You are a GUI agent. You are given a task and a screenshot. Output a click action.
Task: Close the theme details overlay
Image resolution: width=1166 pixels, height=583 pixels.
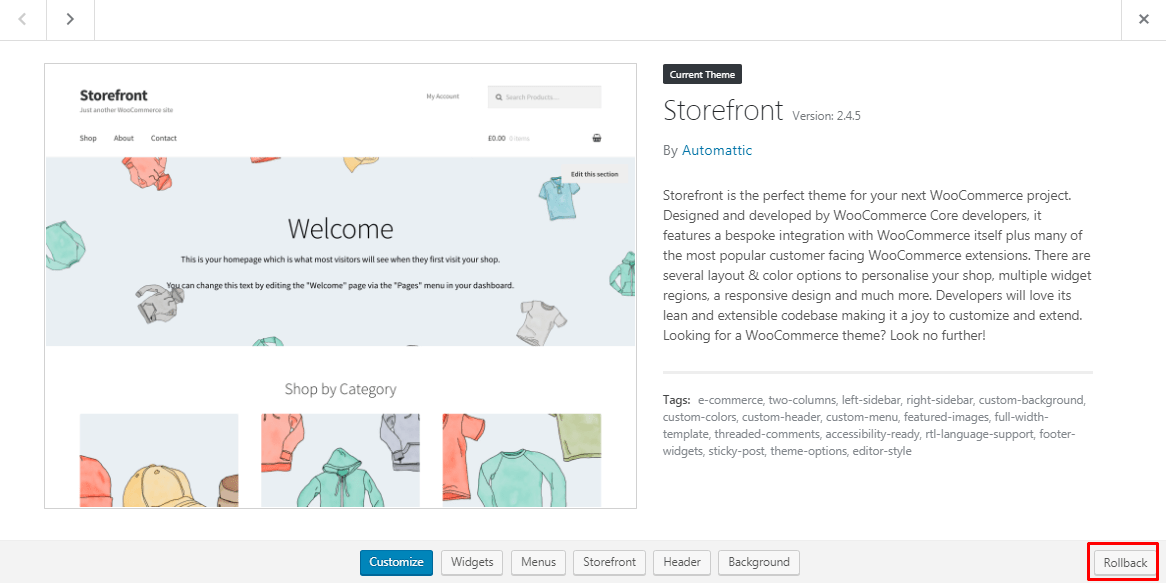click(1143, 20)
